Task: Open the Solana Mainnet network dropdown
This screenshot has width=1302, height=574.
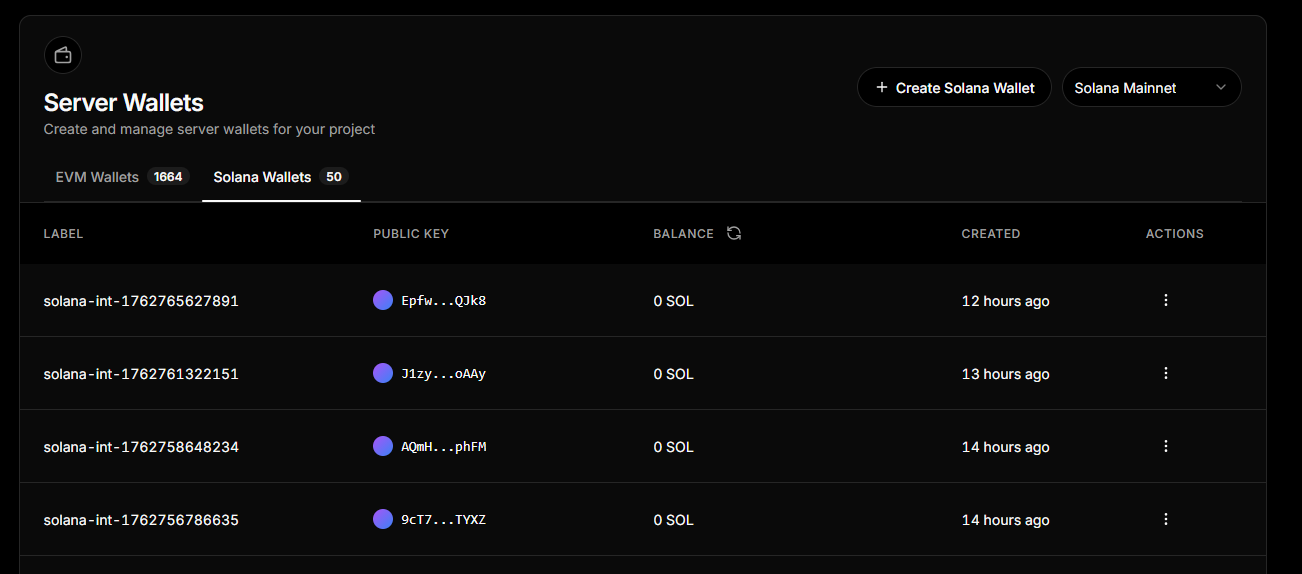Action: [x=1150, y=88]
